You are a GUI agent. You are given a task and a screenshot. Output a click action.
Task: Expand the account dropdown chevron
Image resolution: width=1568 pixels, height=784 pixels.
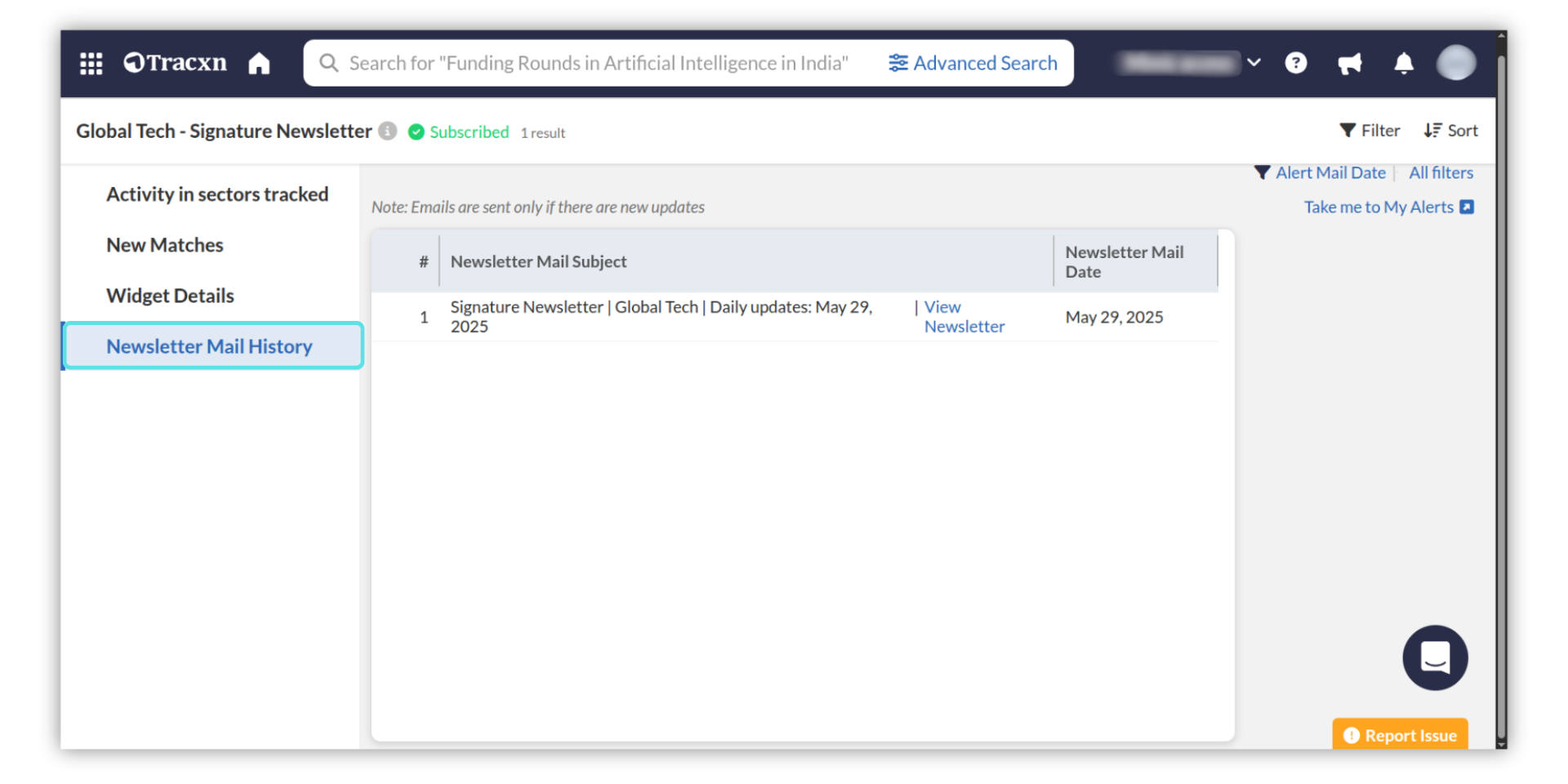[x=1254, y=63]
